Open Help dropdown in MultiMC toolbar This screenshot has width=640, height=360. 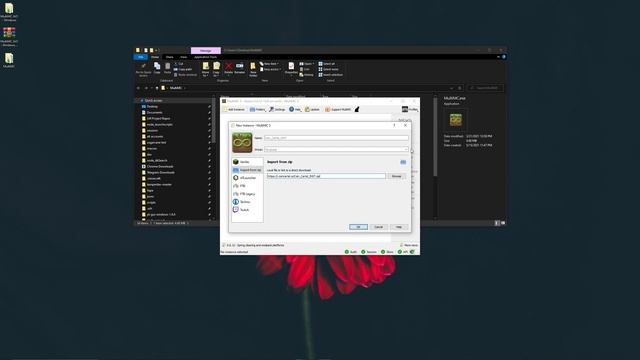[295, 109]
